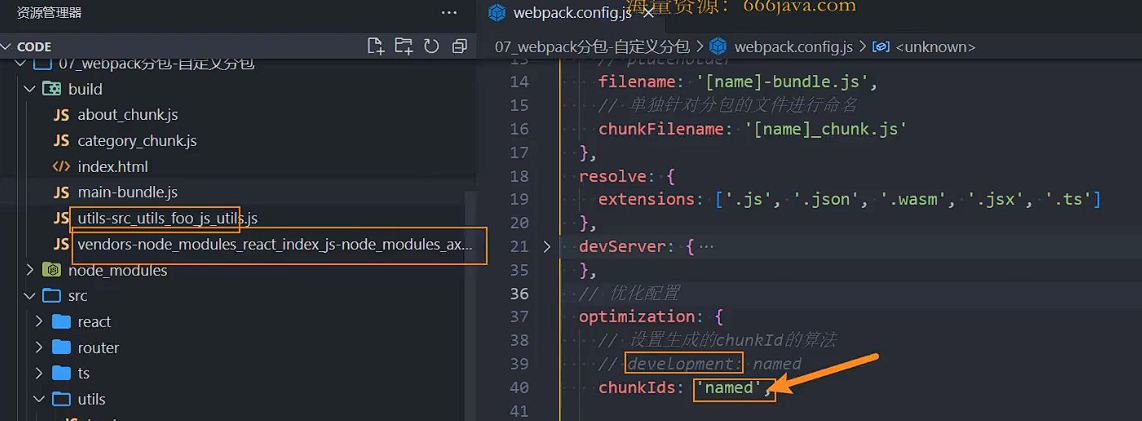
Task: Place cursor on the 'named' chunkIds value
Action: [x=733, y=388]
